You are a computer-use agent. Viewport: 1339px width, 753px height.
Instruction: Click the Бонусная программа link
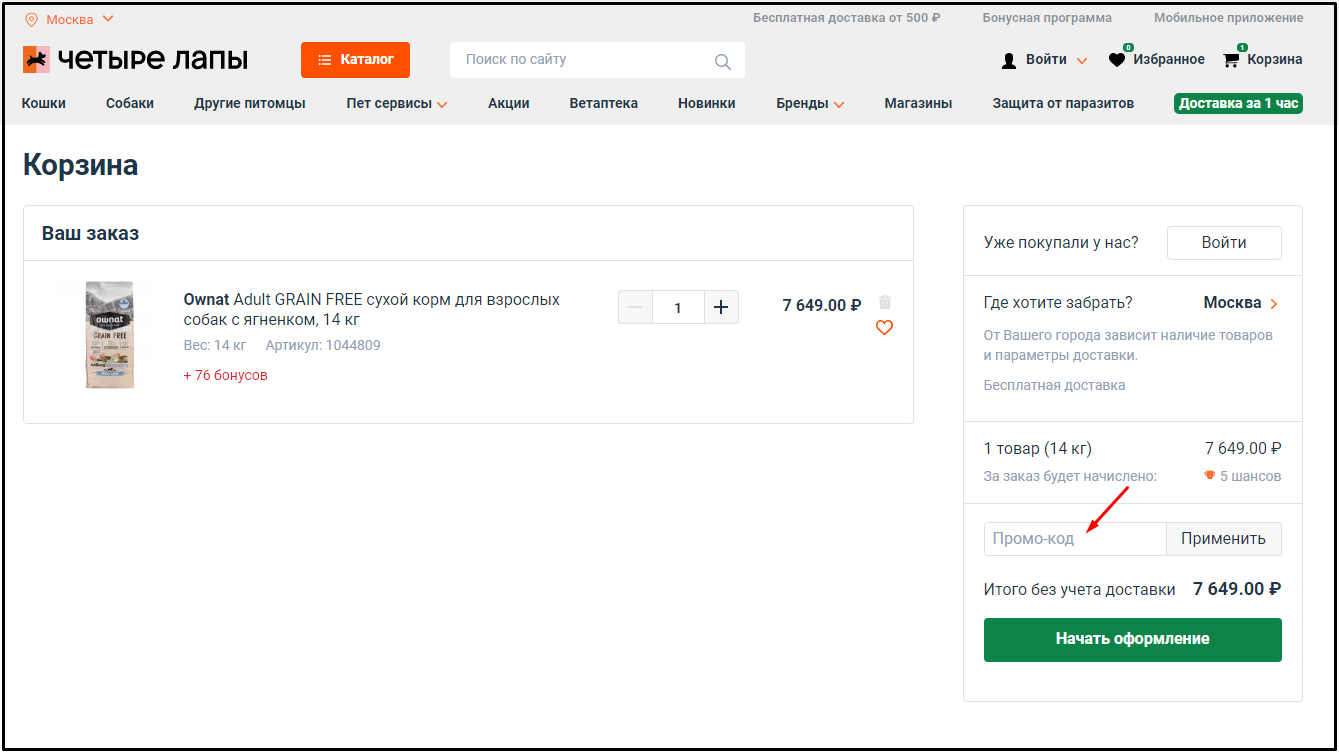pyautogui.click(x=1047, y=18)
